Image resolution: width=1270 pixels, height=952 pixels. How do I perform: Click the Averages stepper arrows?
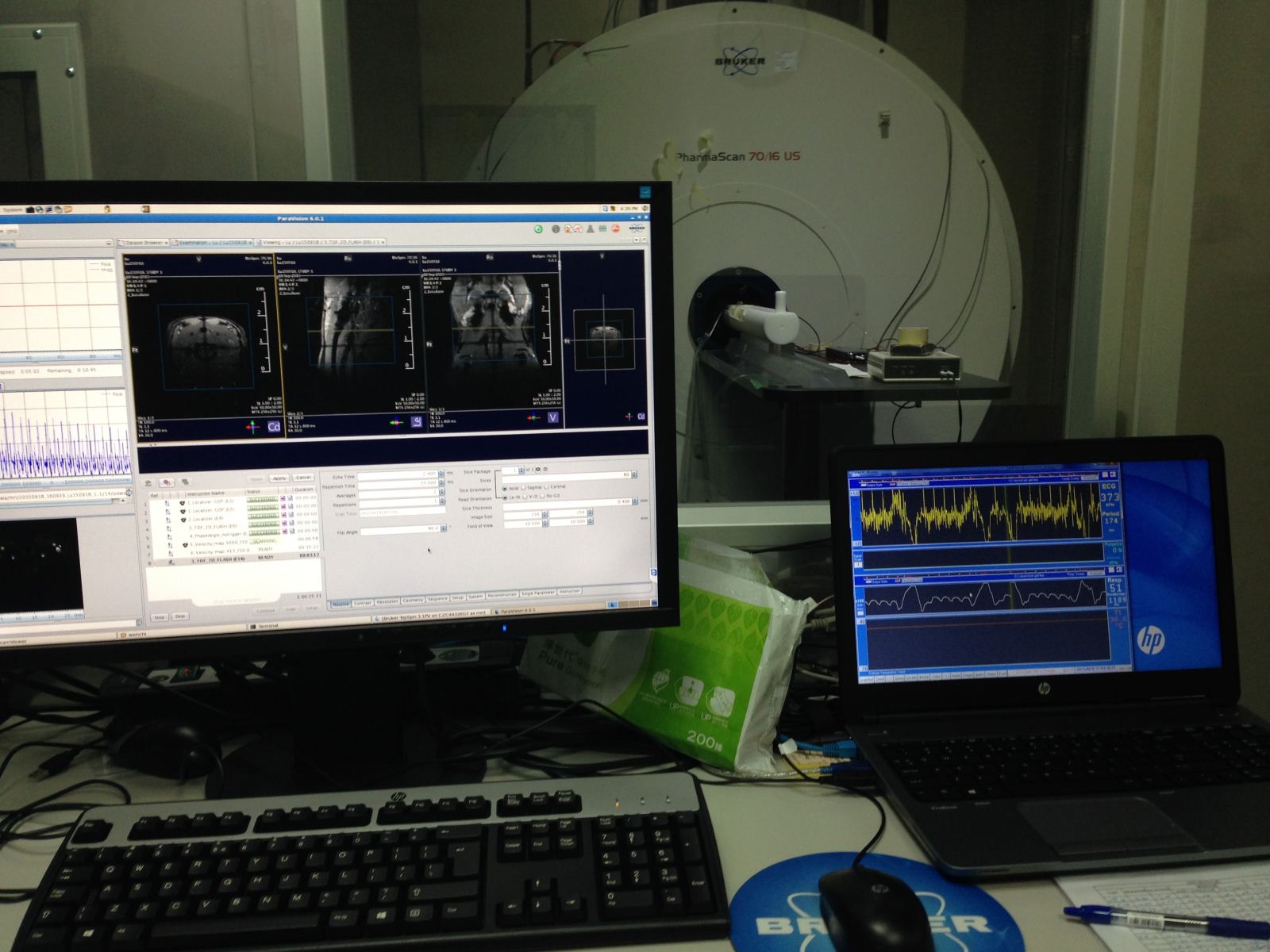pyautogui.click(x=442, y=492)
